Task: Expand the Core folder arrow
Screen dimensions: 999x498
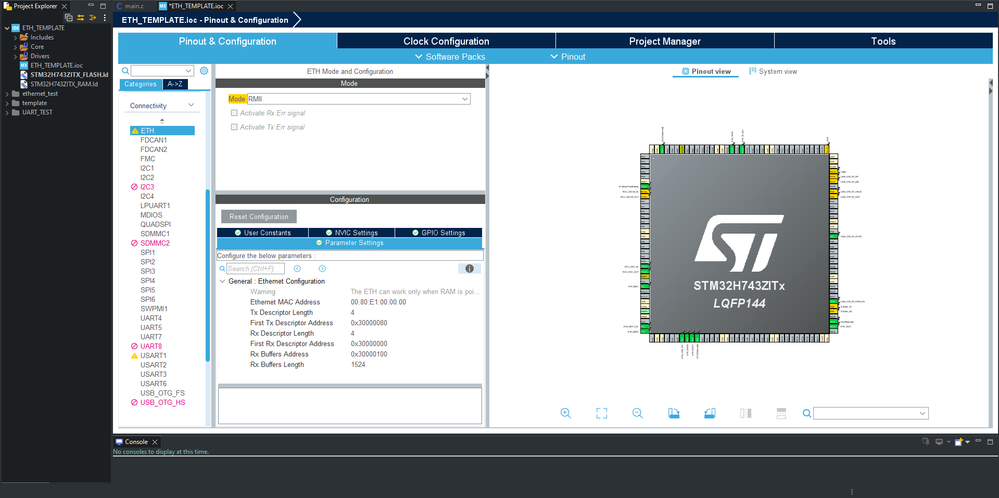Action: [x=15, y=46]
